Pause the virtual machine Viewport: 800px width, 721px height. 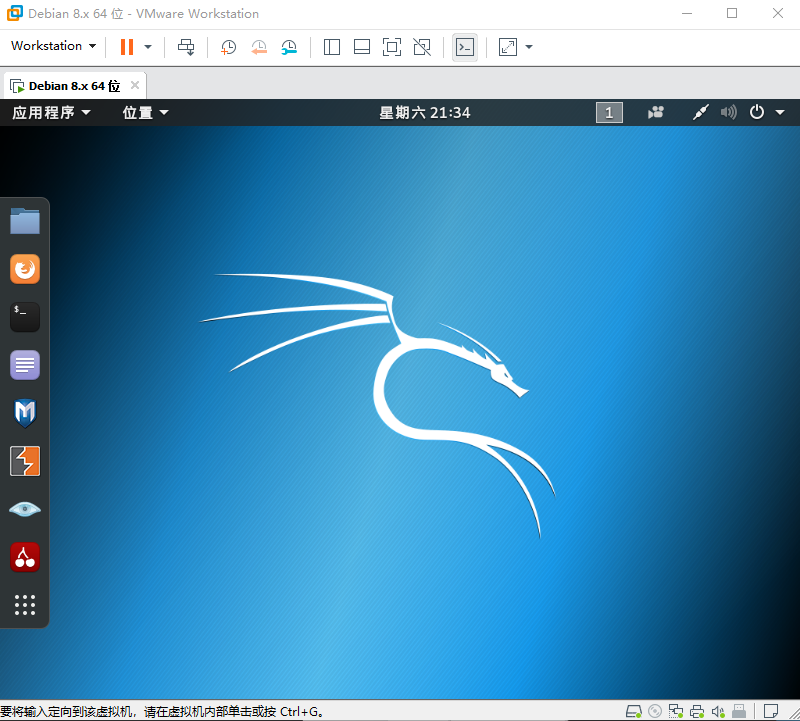coord(127,47)
